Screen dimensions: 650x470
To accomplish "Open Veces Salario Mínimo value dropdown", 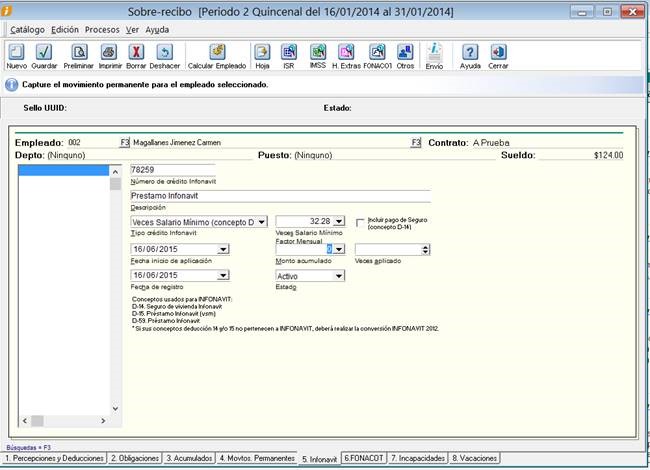I will pos(339,222).
